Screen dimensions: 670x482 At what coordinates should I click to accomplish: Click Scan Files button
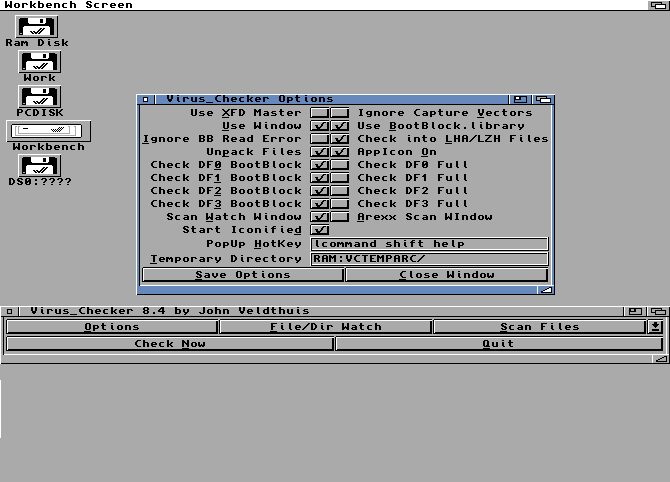(540, 327)
